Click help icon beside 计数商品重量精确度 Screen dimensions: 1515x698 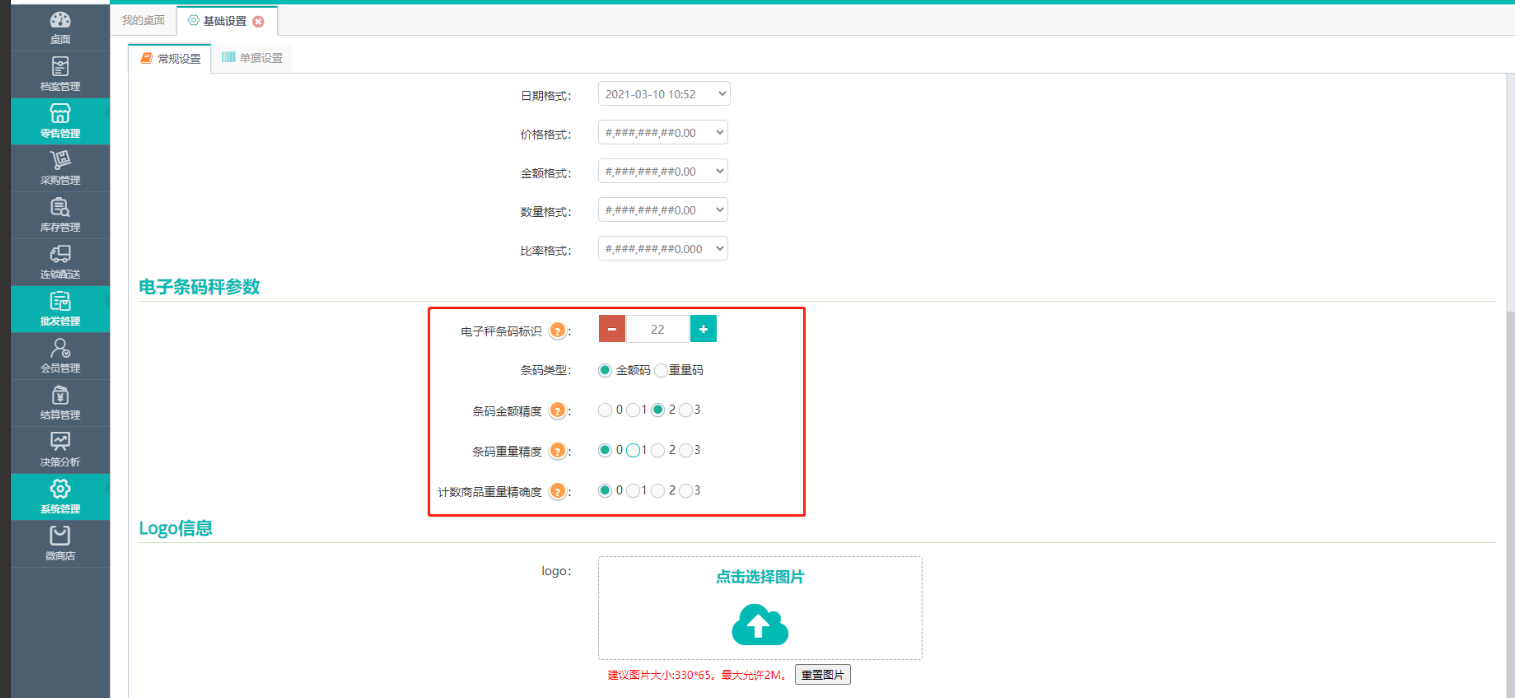click(558, 491)
